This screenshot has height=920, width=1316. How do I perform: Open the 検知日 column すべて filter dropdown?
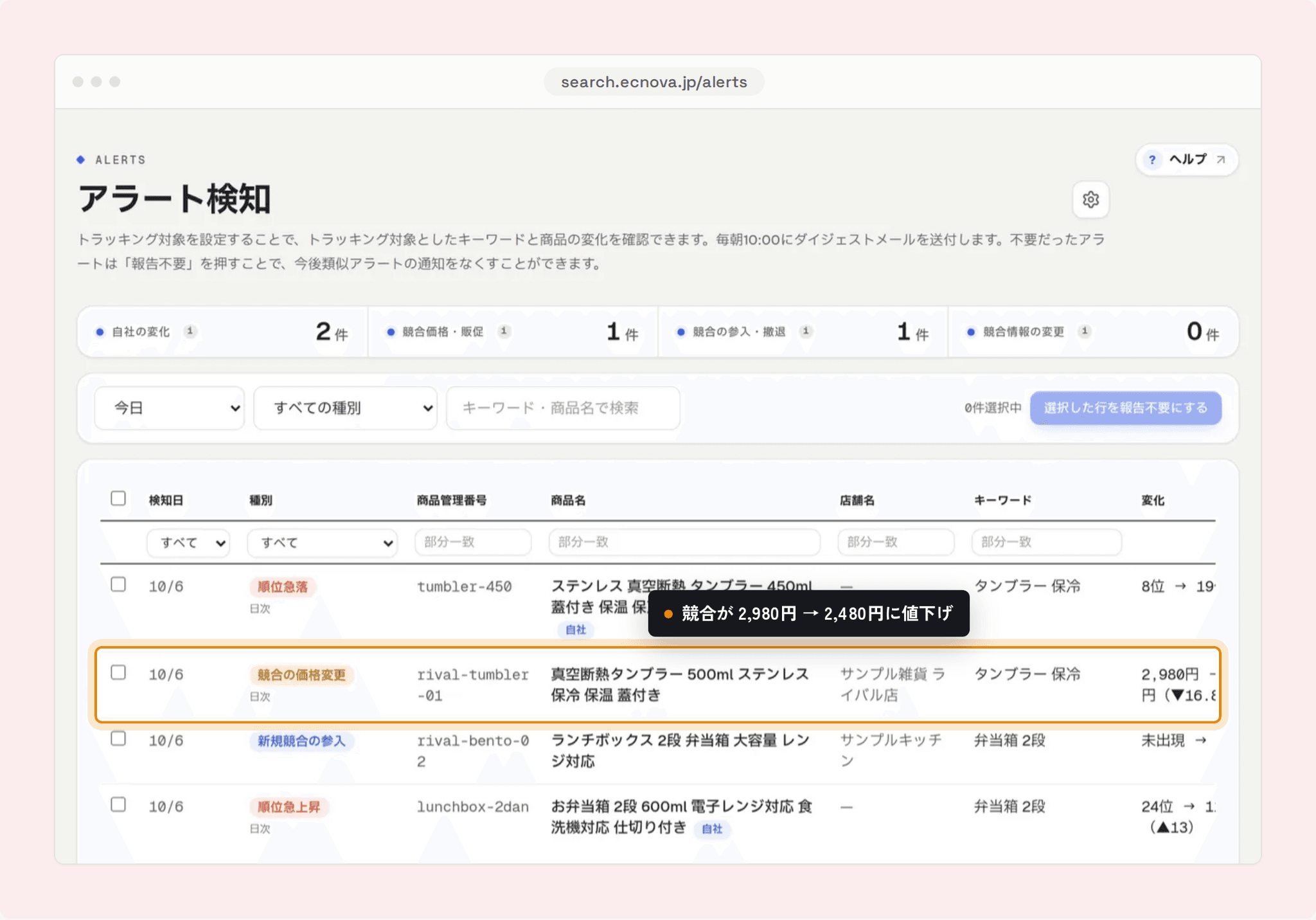(188, 543)
